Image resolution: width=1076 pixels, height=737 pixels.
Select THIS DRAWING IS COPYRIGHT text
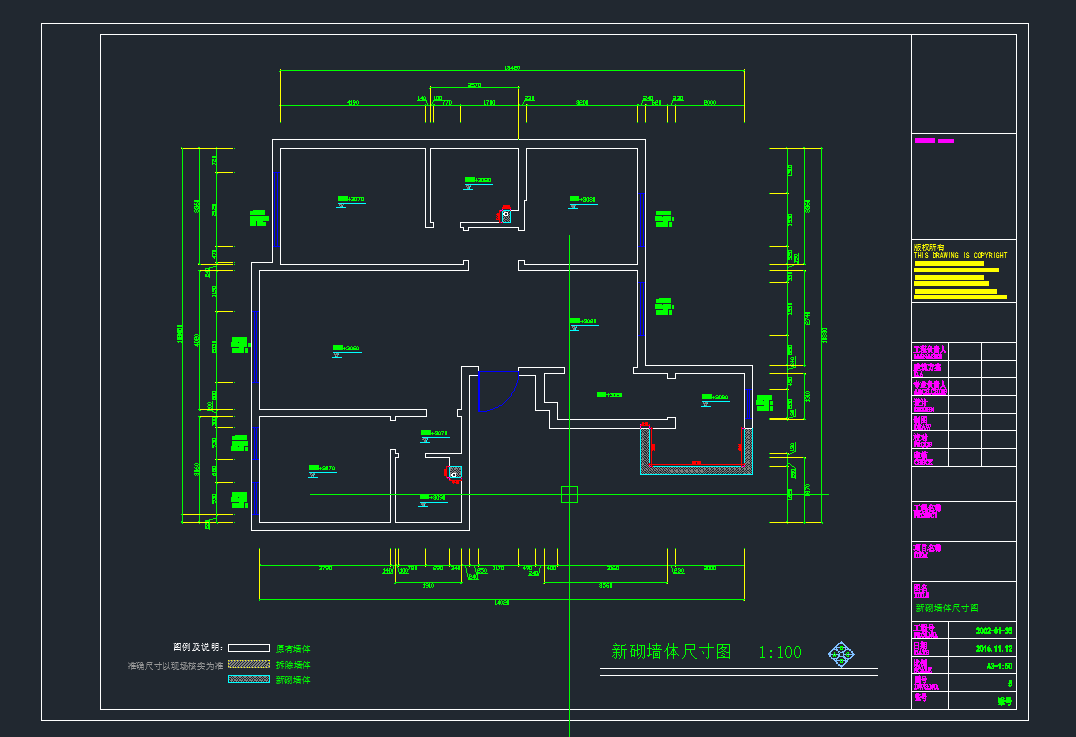point(960,256)
